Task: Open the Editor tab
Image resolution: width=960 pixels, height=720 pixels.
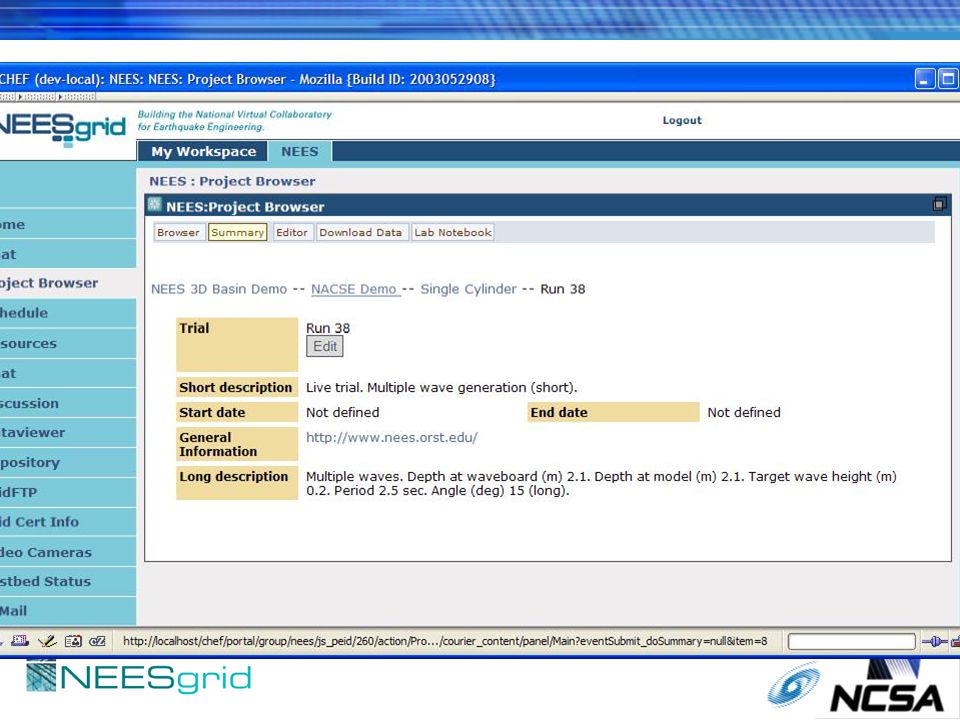Action: coord(292,233)
